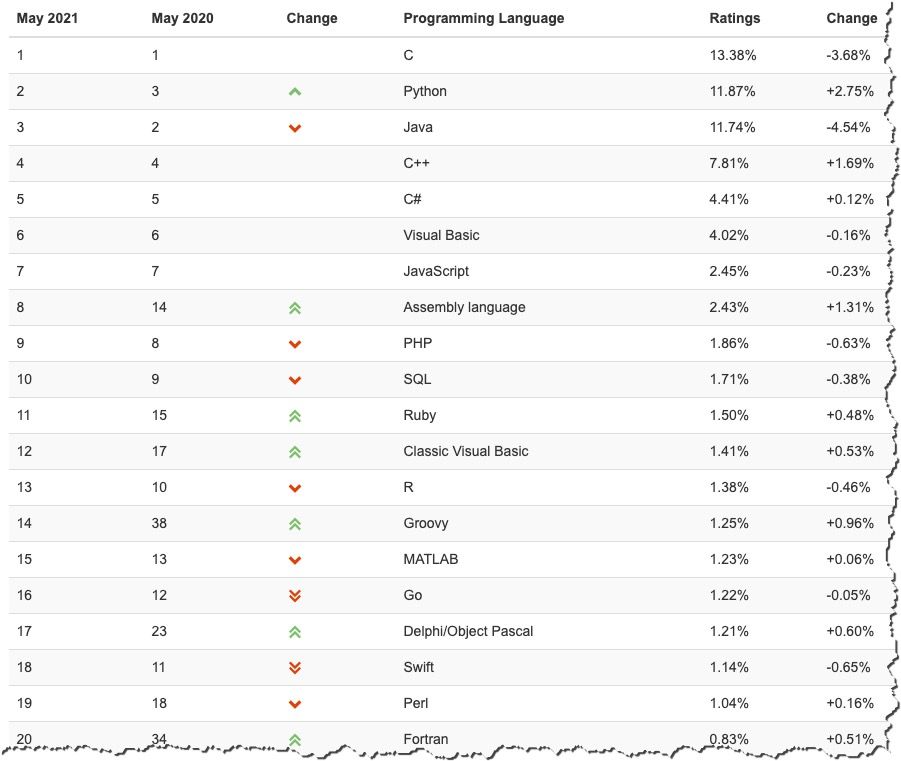The height and width of the screenshot is (761, 901).
Task: Click the red down arrow beside Perl
Action: (x=295, y=704)
